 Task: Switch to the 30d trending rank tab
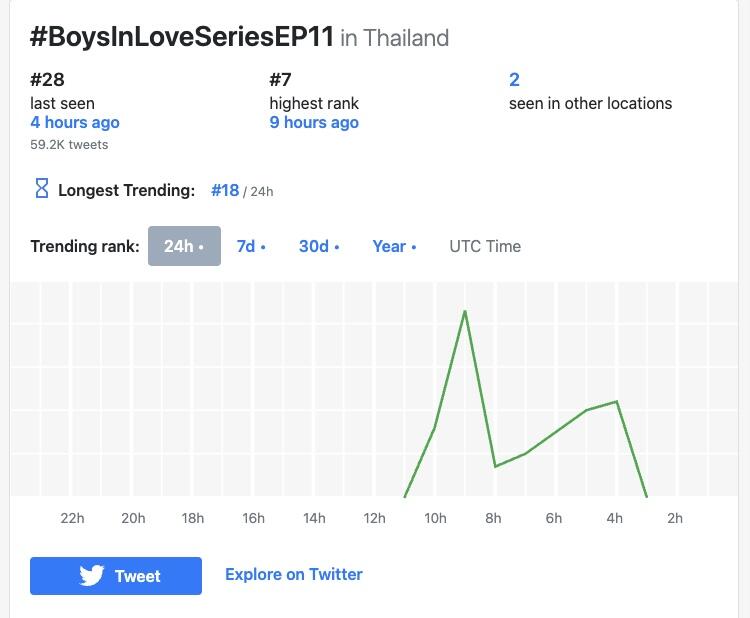point(318,246)
